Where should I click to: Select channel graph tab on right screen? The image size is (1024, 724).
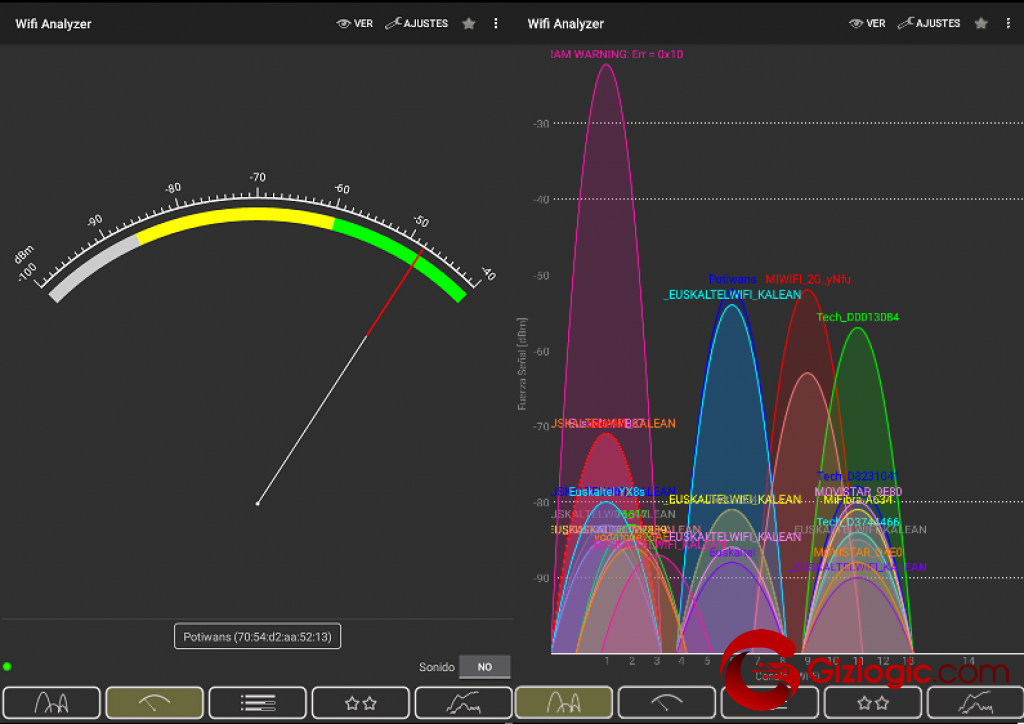click(564, 702)
